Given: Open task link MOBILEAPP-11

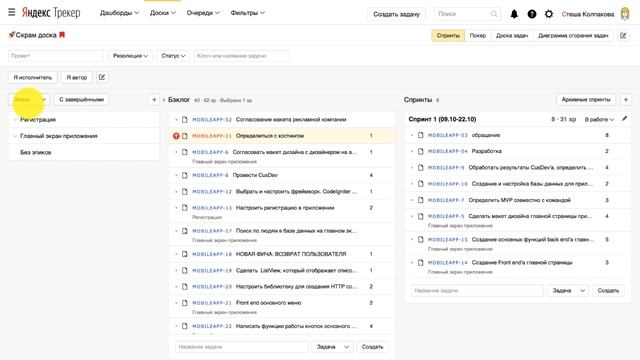Looking at the screenshot, I should click(x=212, y=136).
